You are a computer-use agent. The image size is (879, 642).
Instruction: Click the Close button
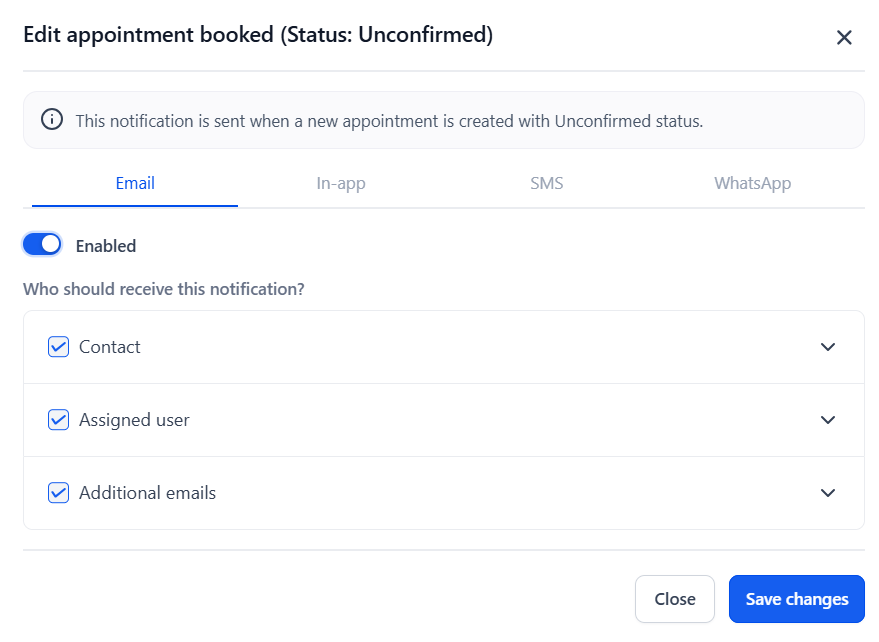[x=674, y=599]
